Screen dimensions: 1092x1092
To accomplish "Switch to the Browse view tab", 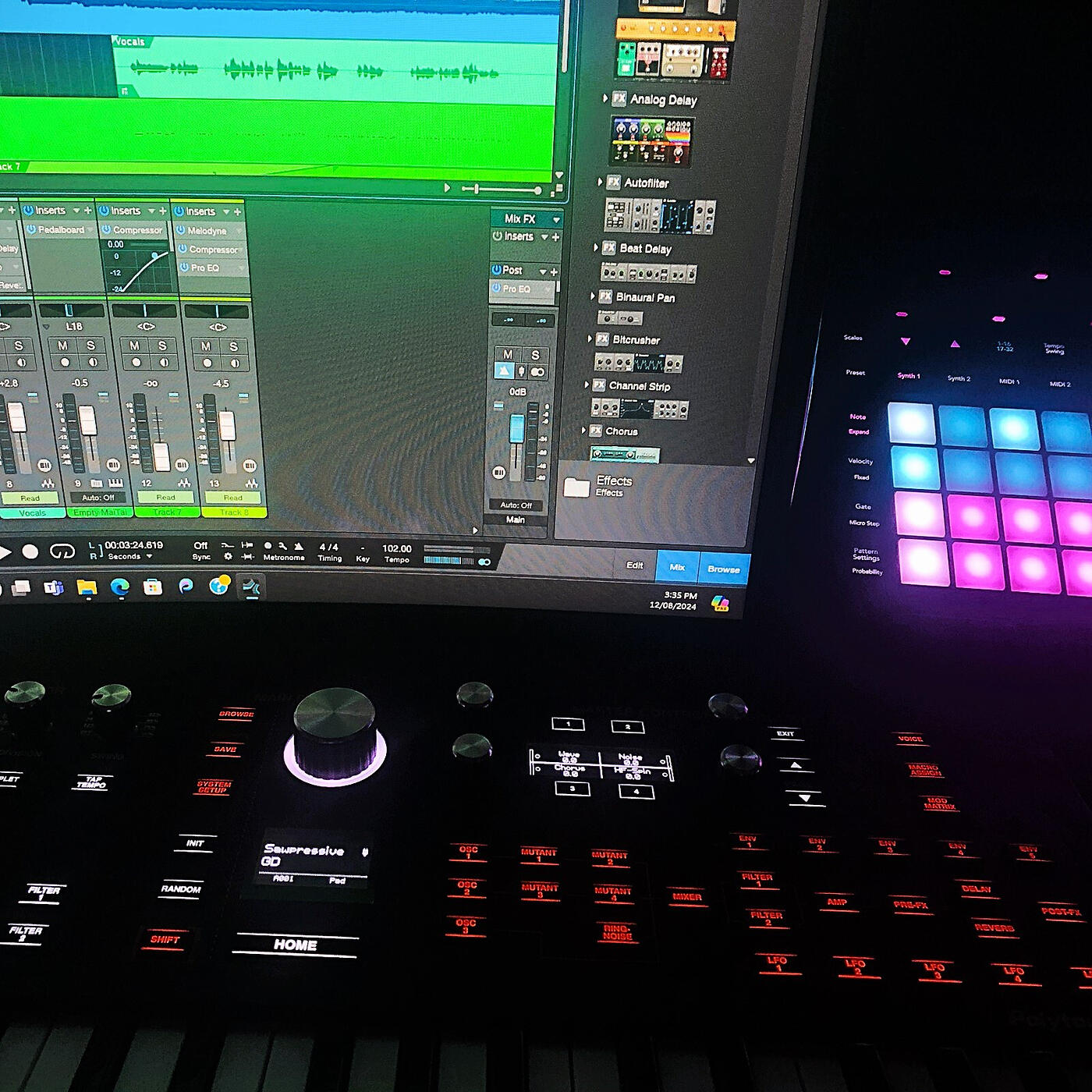I will (x=724, y=569).
